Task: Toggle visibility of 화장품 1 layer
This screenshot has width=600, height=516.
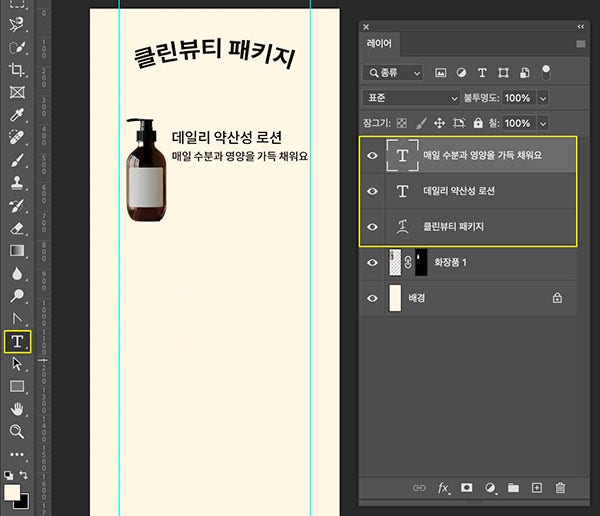Action: pos(373,263)
